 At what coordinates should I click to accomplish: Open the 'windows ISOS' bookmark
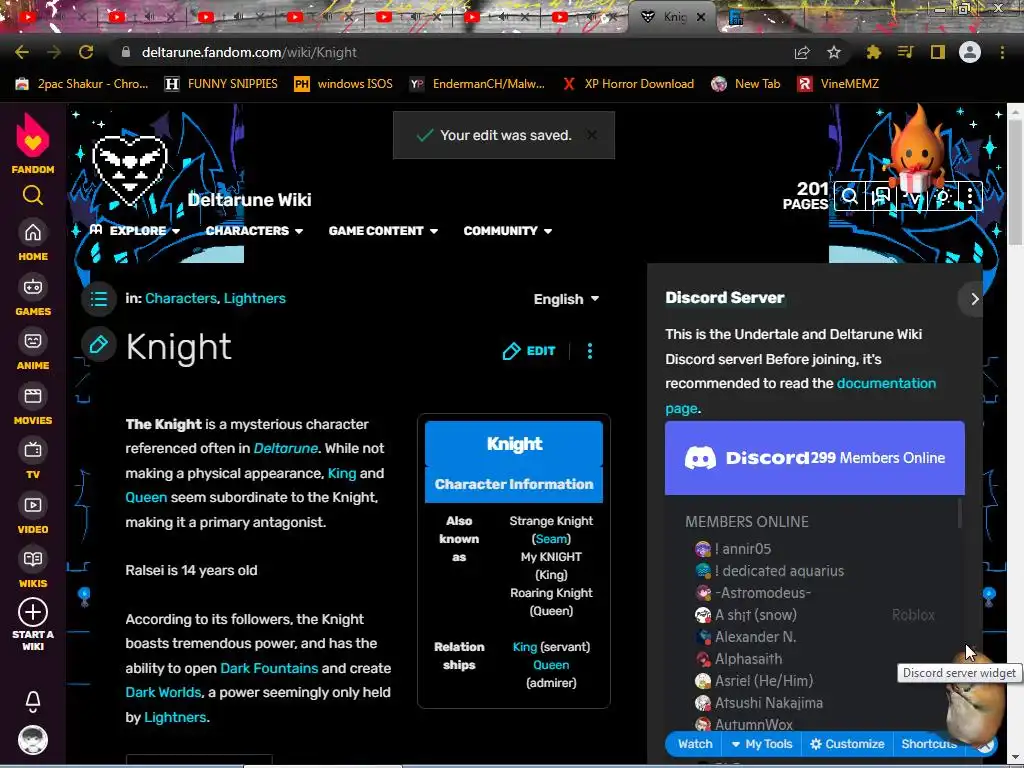(344, 84)
